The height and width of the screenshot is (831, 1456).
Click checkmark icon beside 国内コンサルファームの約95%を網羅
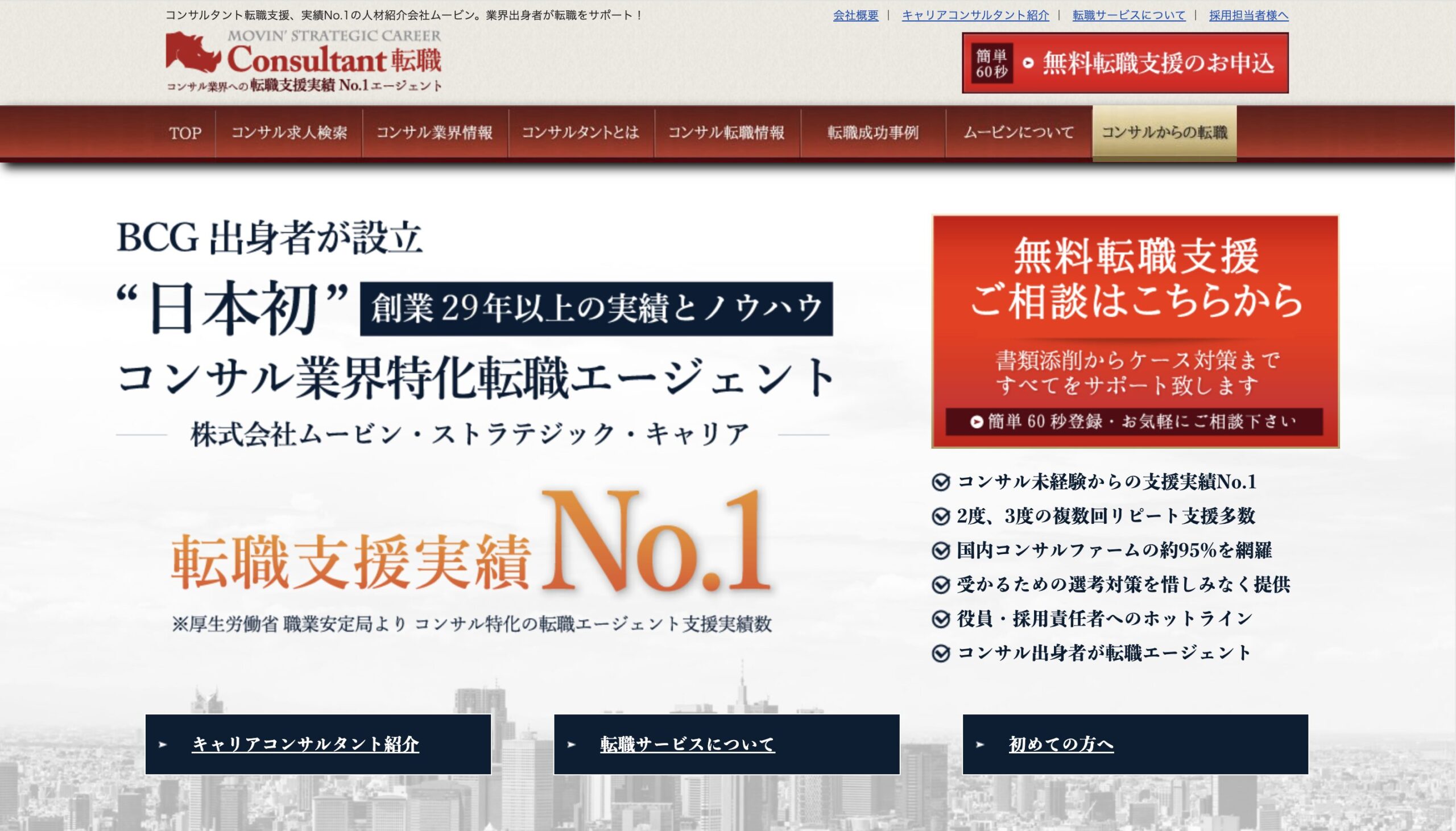pyautogui.click(x=940, y=551)
